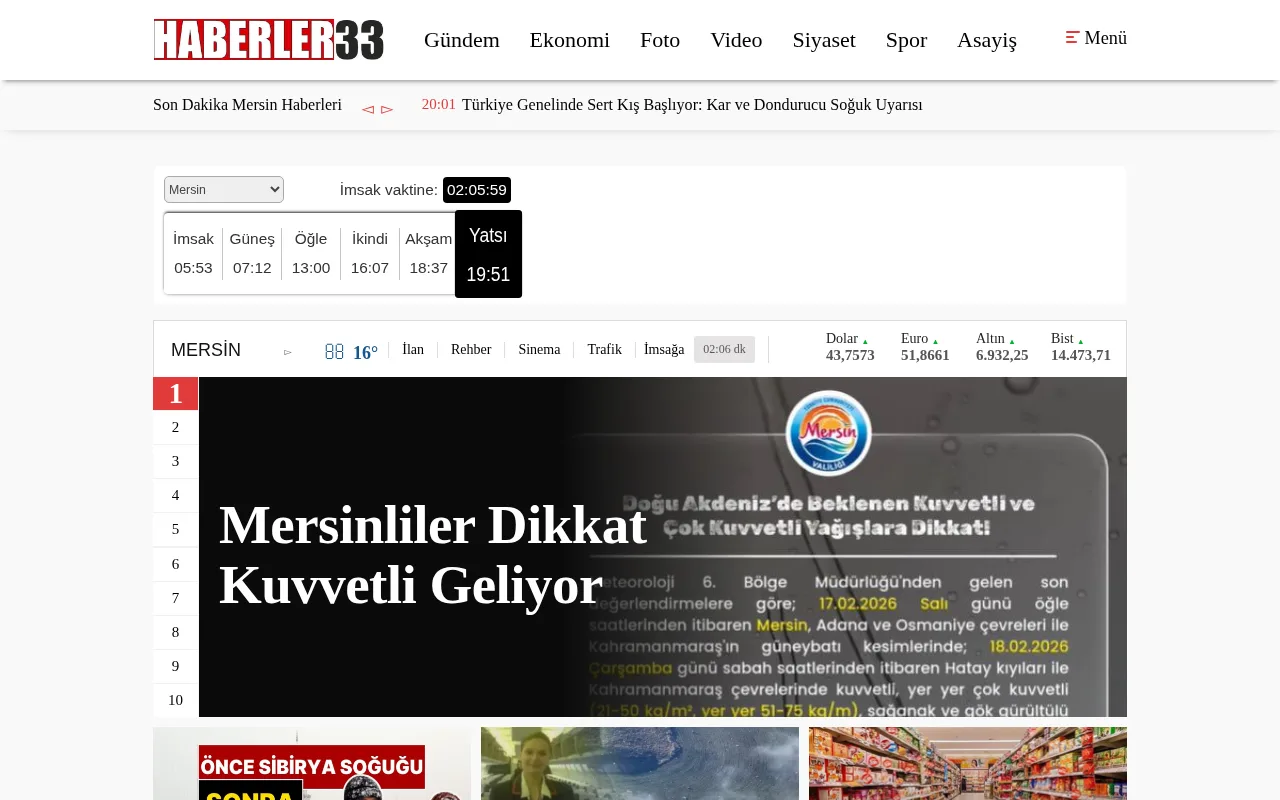Expand the Altın rate indicator
1280x800 pixels.
[x=1011, y=340]
